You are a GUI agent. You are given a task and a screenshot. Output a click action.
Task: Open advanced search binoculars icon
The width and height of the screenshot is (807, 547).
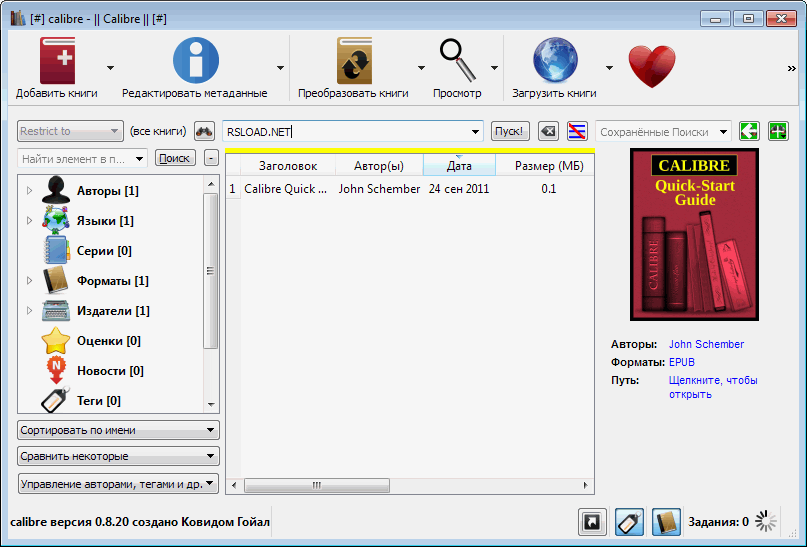click(204, 131)
